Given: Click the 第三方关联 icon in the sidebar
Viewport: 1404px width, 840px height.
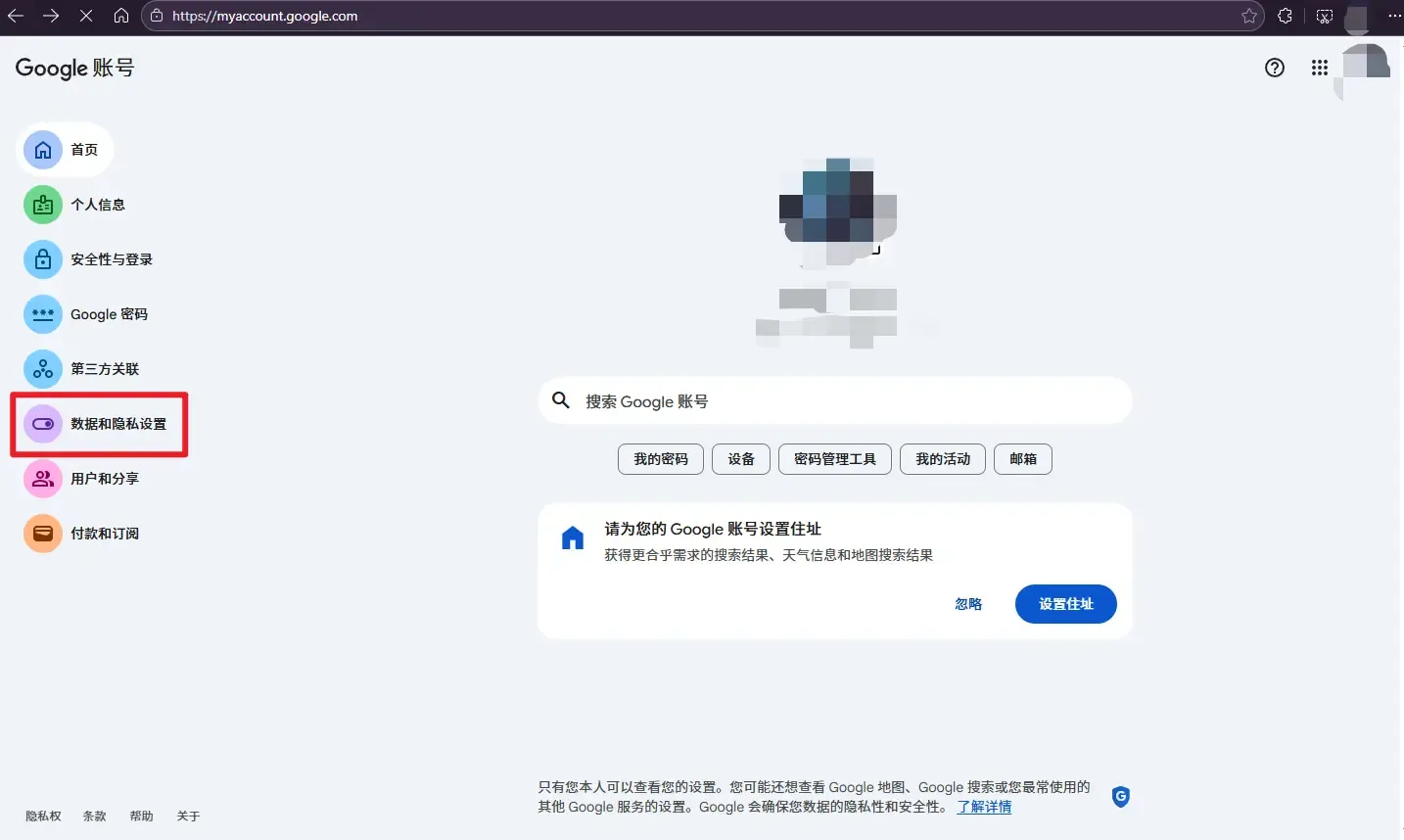Looking at the screenshot, I should pos(43,369).
